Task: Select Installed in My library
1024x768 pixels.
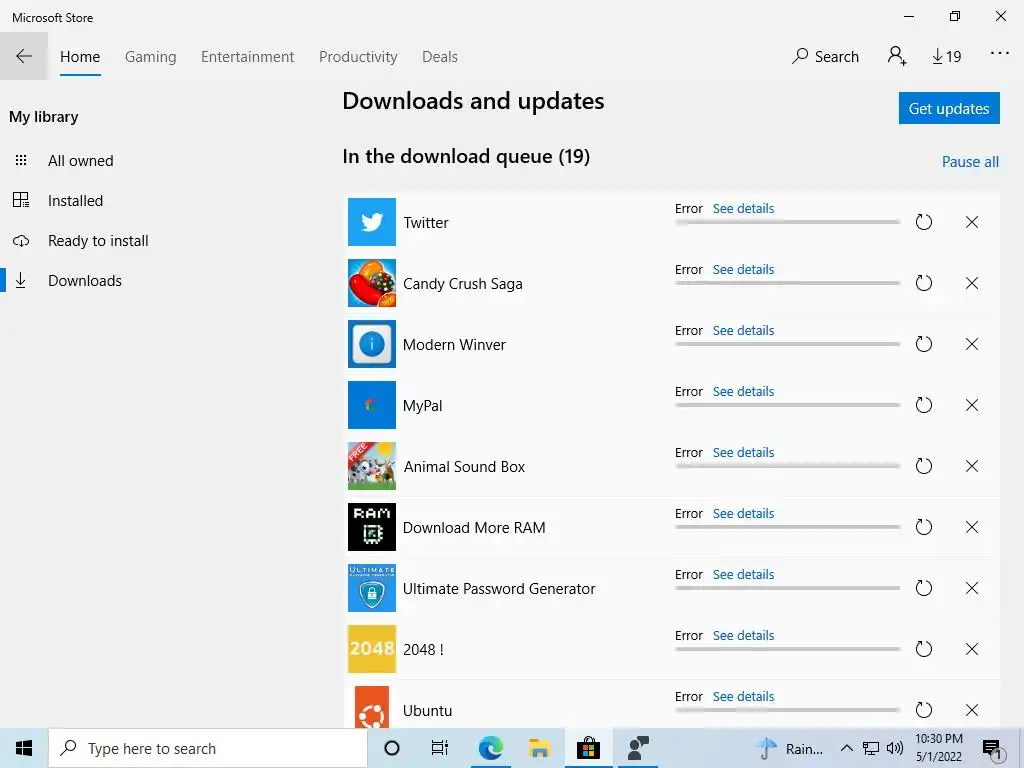Action: click(x=75, y=200)
